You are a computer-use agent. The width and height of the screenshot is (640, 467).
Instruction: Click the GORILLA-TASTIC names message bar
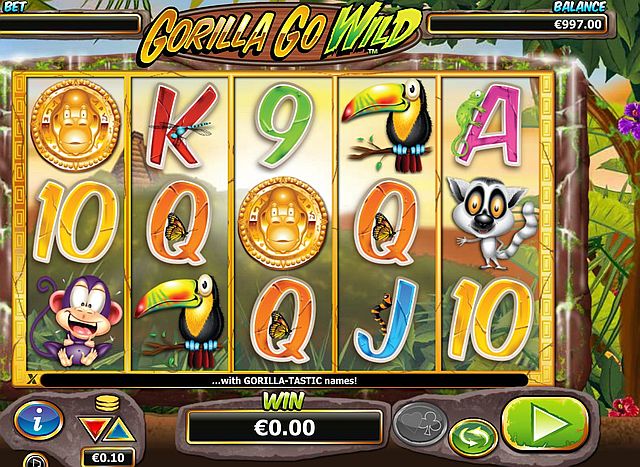(284, 381)
